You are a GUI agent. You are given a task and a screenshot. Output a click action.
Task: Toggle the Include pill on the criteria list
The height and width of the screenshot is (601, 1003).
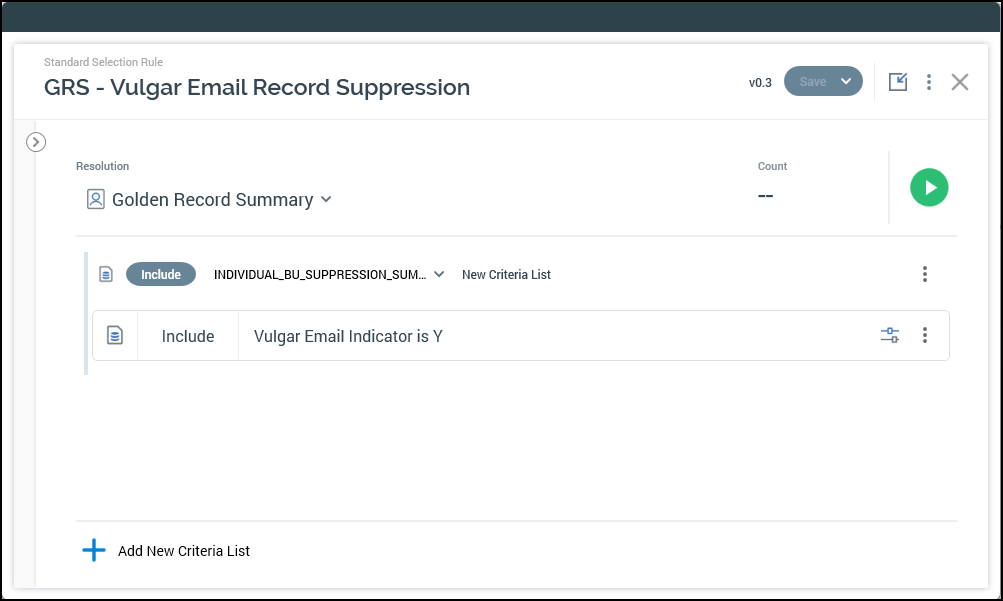point(161,274)
